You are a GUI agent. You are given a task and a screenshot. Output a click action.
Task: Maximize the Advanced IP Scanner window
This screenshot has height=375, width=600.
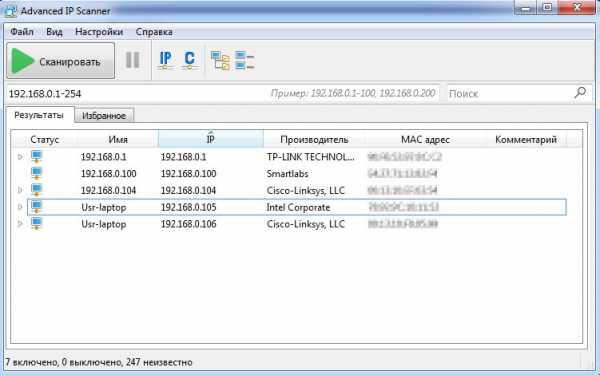coord(548,8)
